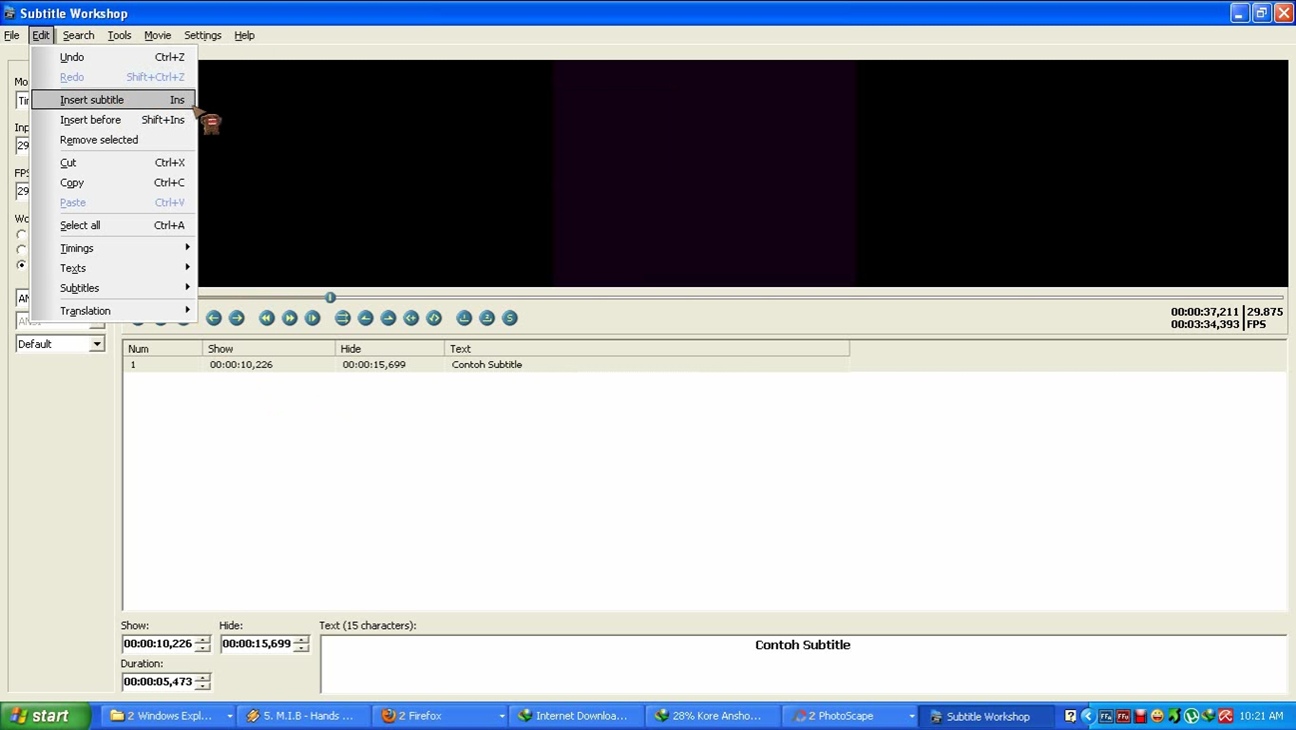Open the Default dropdown in left panel

pos(97,344)
